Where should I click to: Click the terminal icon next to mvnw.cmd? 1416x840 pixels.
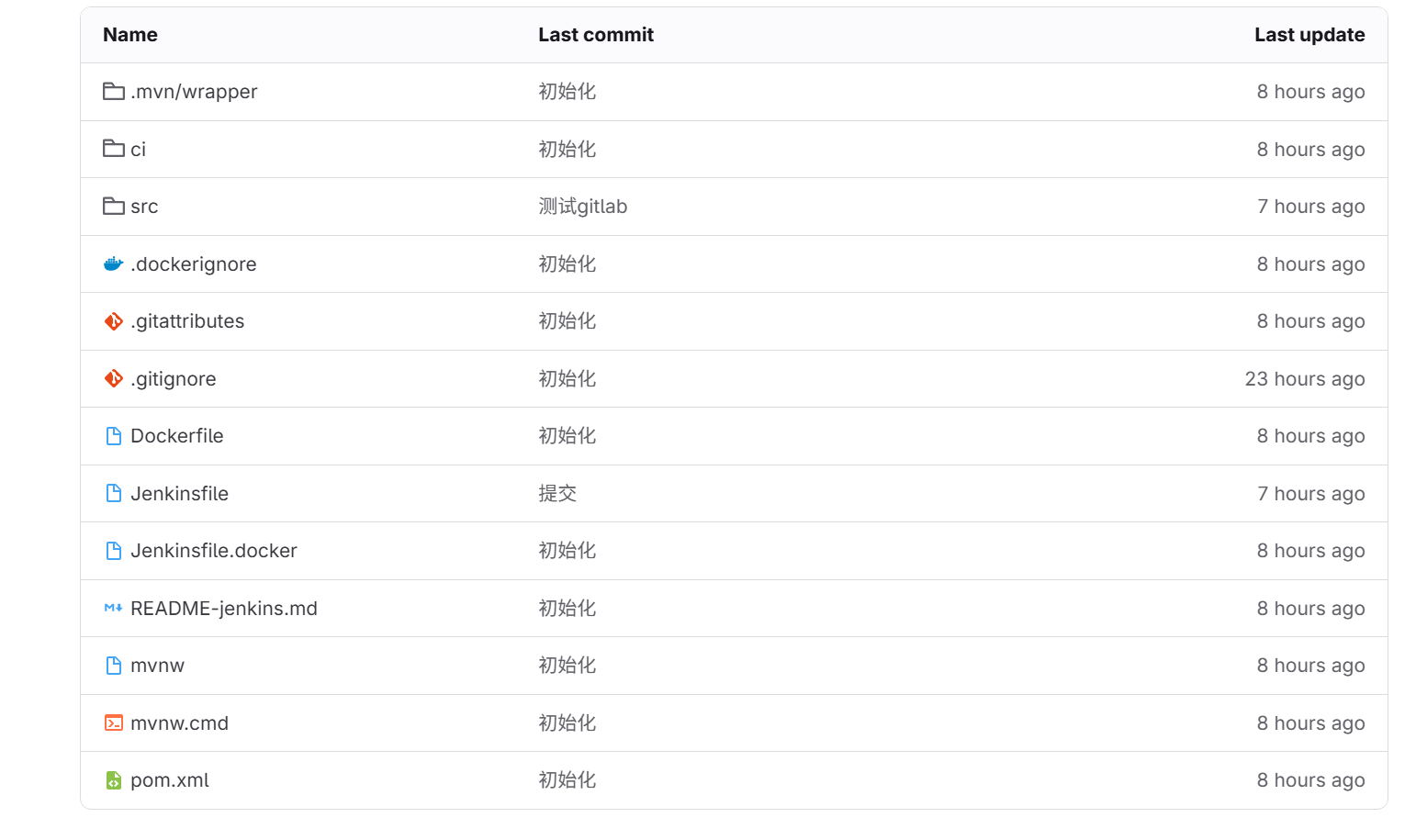click(x=114, y=723)
